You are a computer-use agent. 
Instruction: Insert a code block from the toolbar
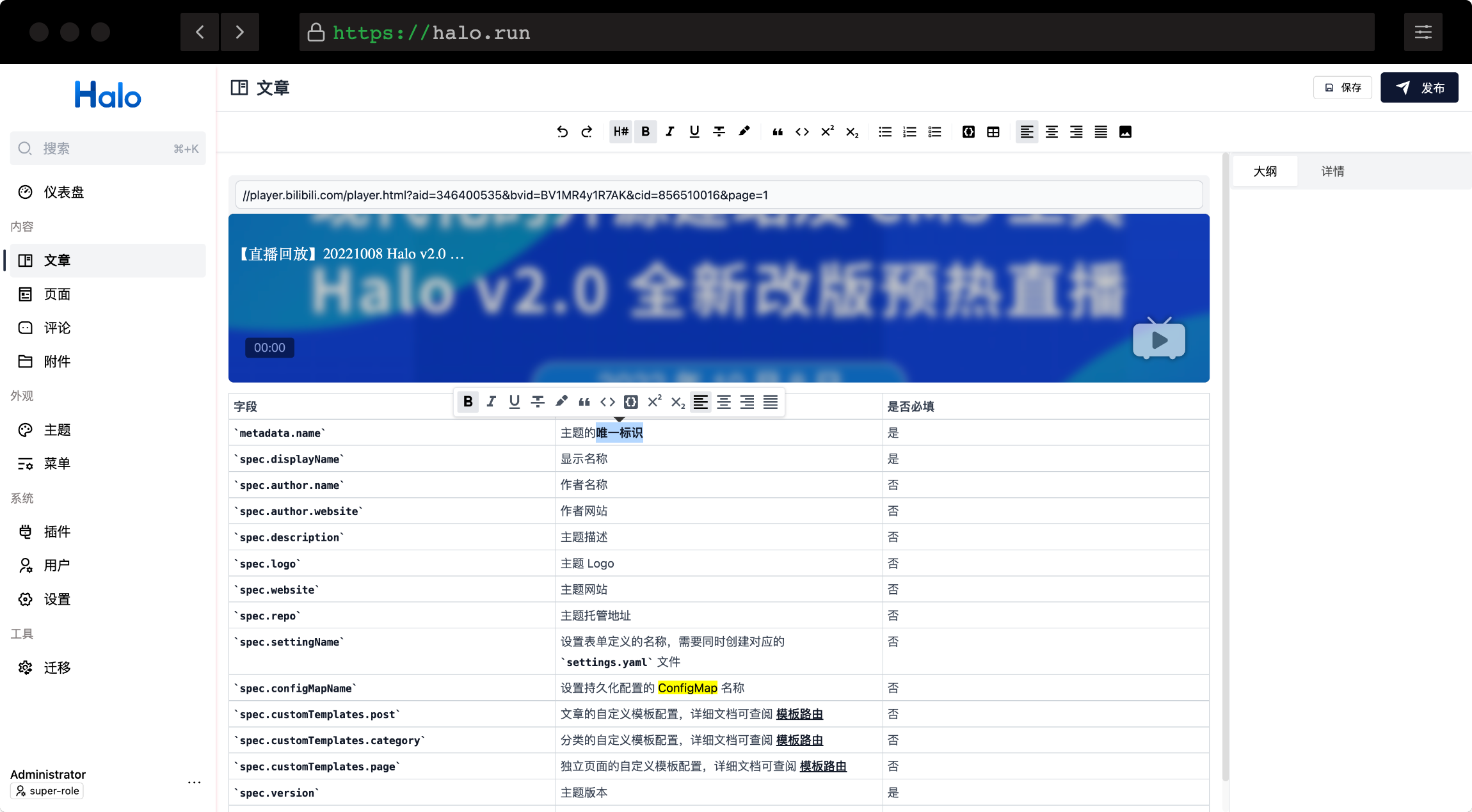point(968,132)
